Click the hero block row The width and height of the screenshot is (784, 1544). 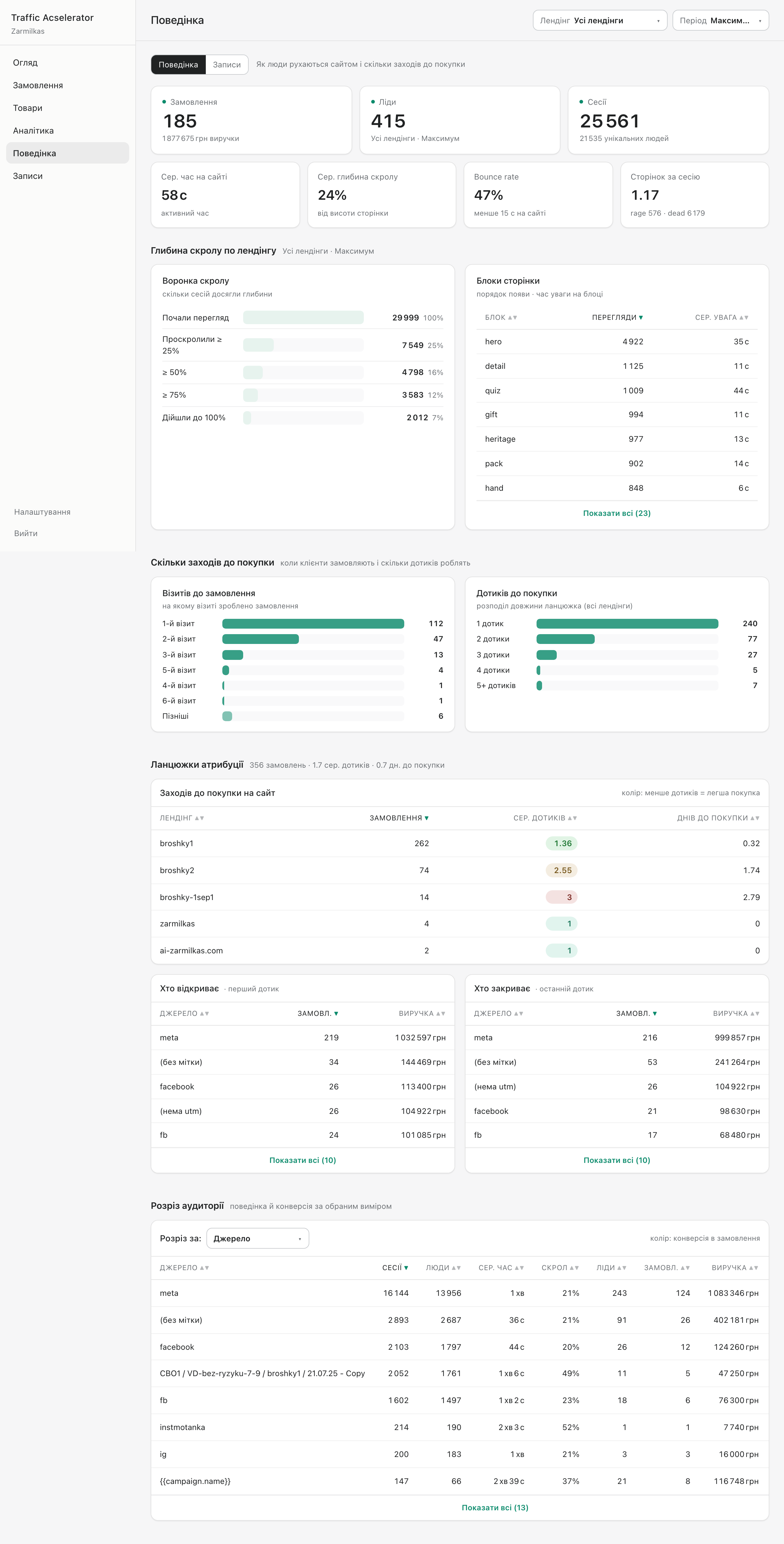[x=617, y=342]
